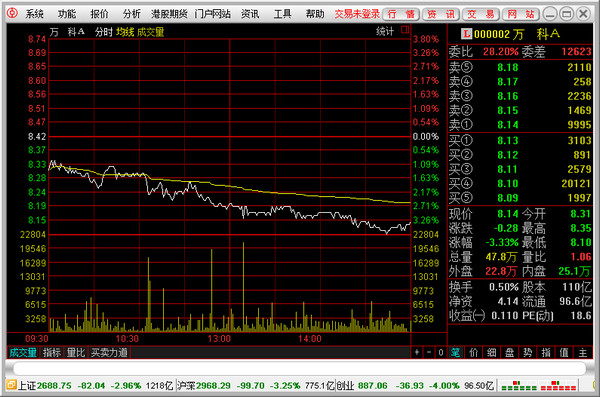
Task: Click the white command input bar
Action: tap(300, 369)
